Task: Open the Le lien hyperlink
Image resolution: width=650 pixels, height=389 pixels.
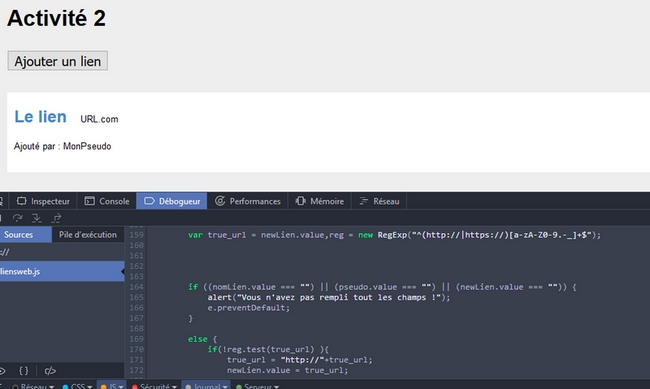Action: pos(41,117)
